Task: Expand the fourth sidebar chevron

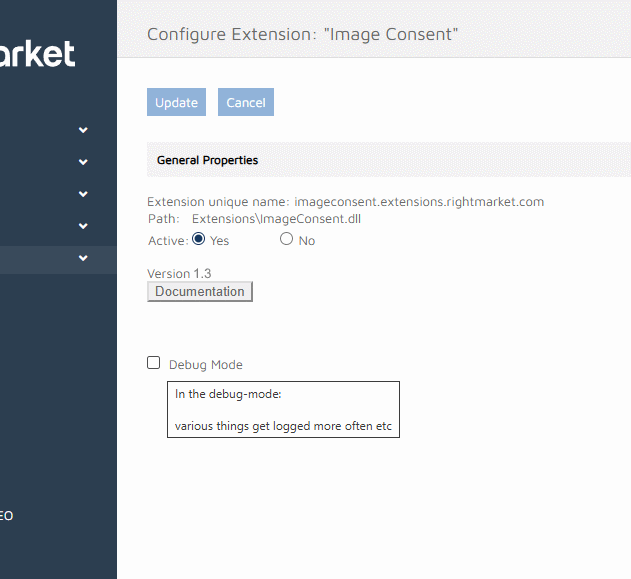Action: 83,226
